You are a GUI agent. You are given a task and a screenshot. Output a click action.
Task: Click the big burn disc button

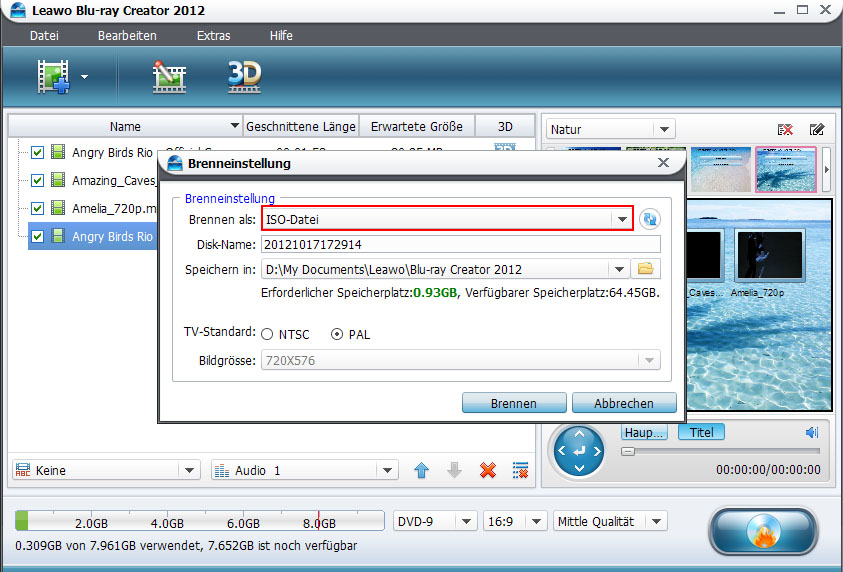point(763,531)
